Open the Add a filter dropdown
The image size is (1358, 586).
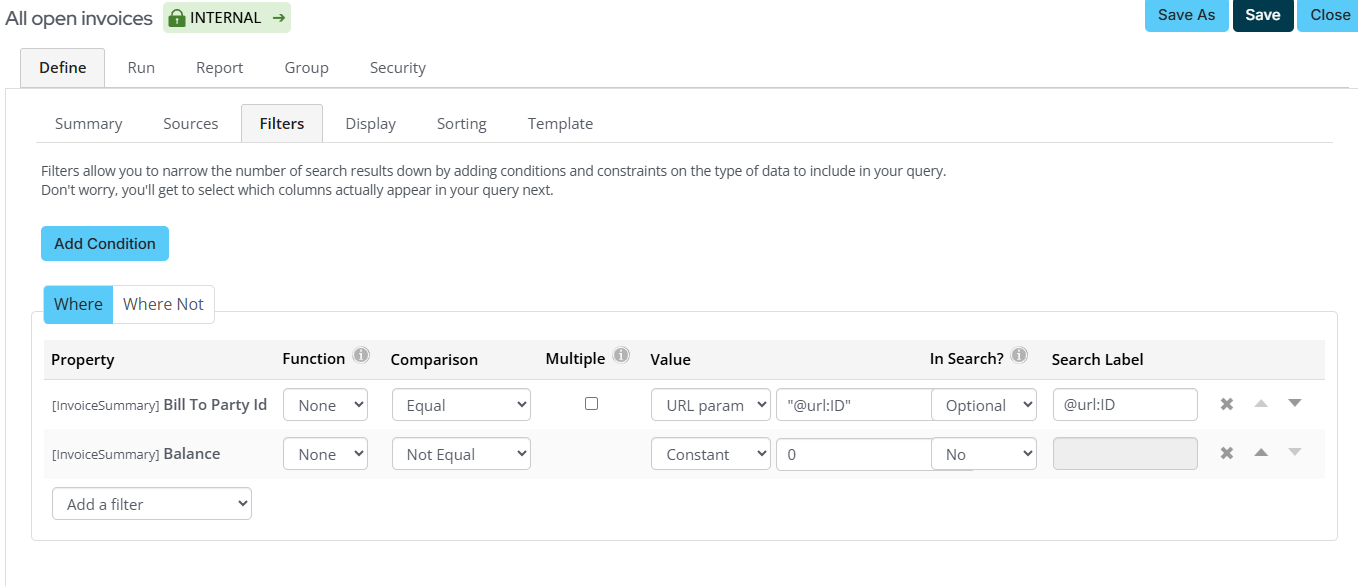click(152, 504)
